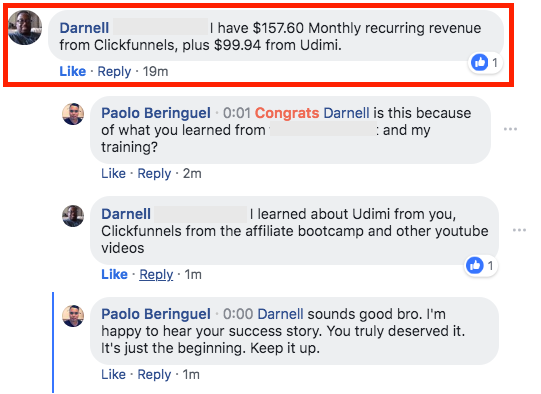541x394 pixels.
Task: Click the 19m timestamp on the top comment
Action: (155, 71)
